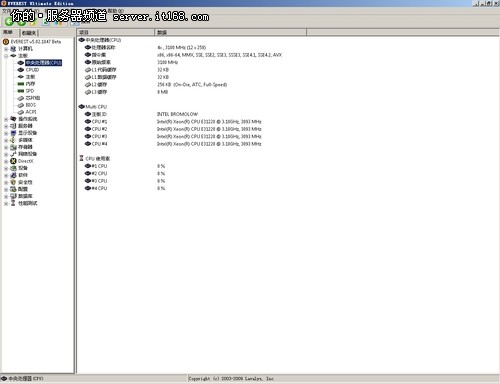Click the 项目 column header
This screenshot has width=500, height=384.
[115, 32]
